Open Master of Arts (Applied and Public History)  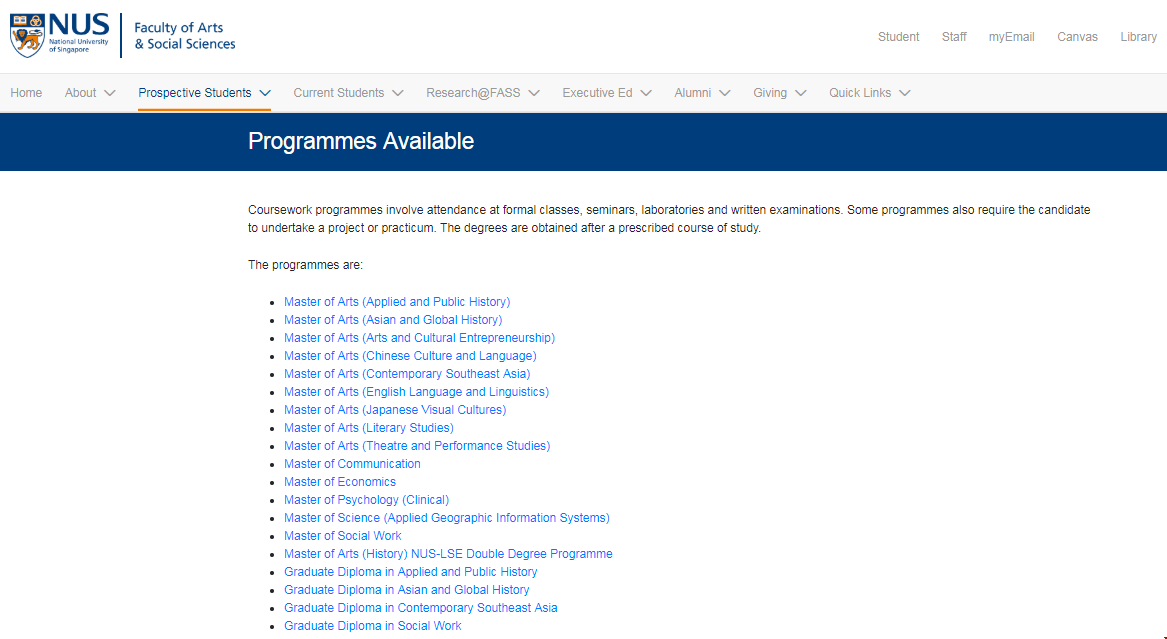tap(396, 302)
